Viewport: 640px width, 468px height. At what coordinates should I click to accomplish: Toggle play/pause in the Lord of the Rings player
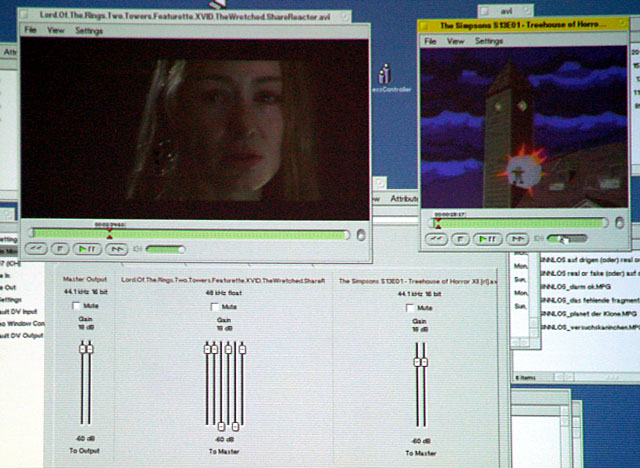click(x=89, y=249)
